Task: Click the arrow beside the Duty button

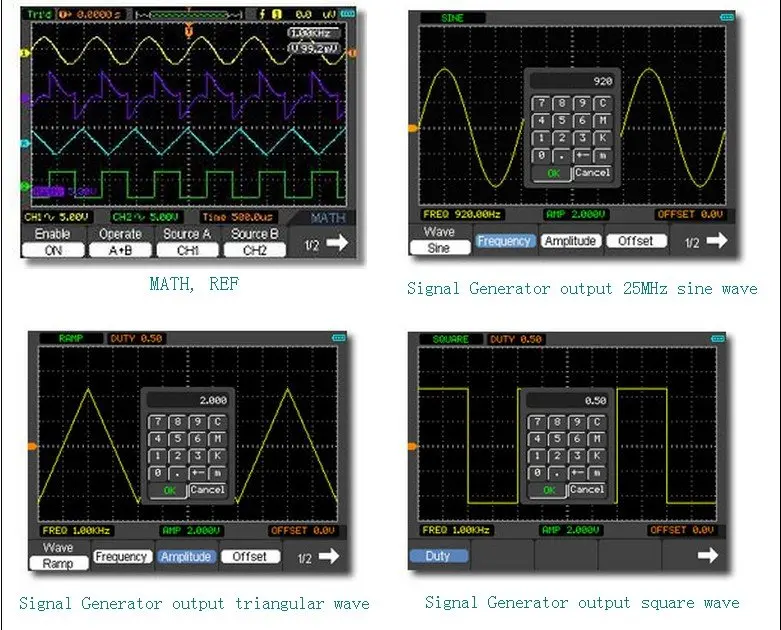Action: (x=708, y=555)
